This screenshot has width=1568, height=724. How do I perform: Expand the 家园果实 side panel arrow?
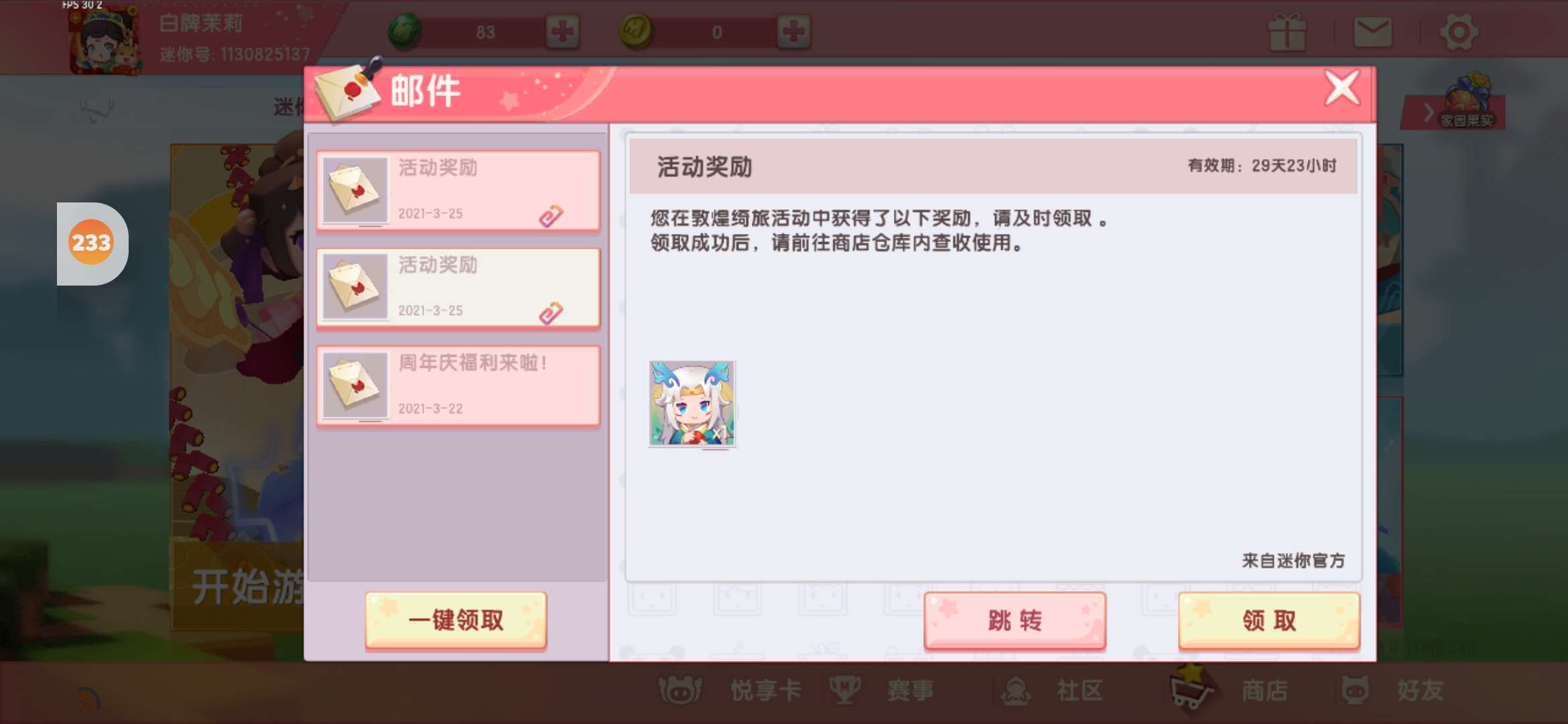(1429, 113)
